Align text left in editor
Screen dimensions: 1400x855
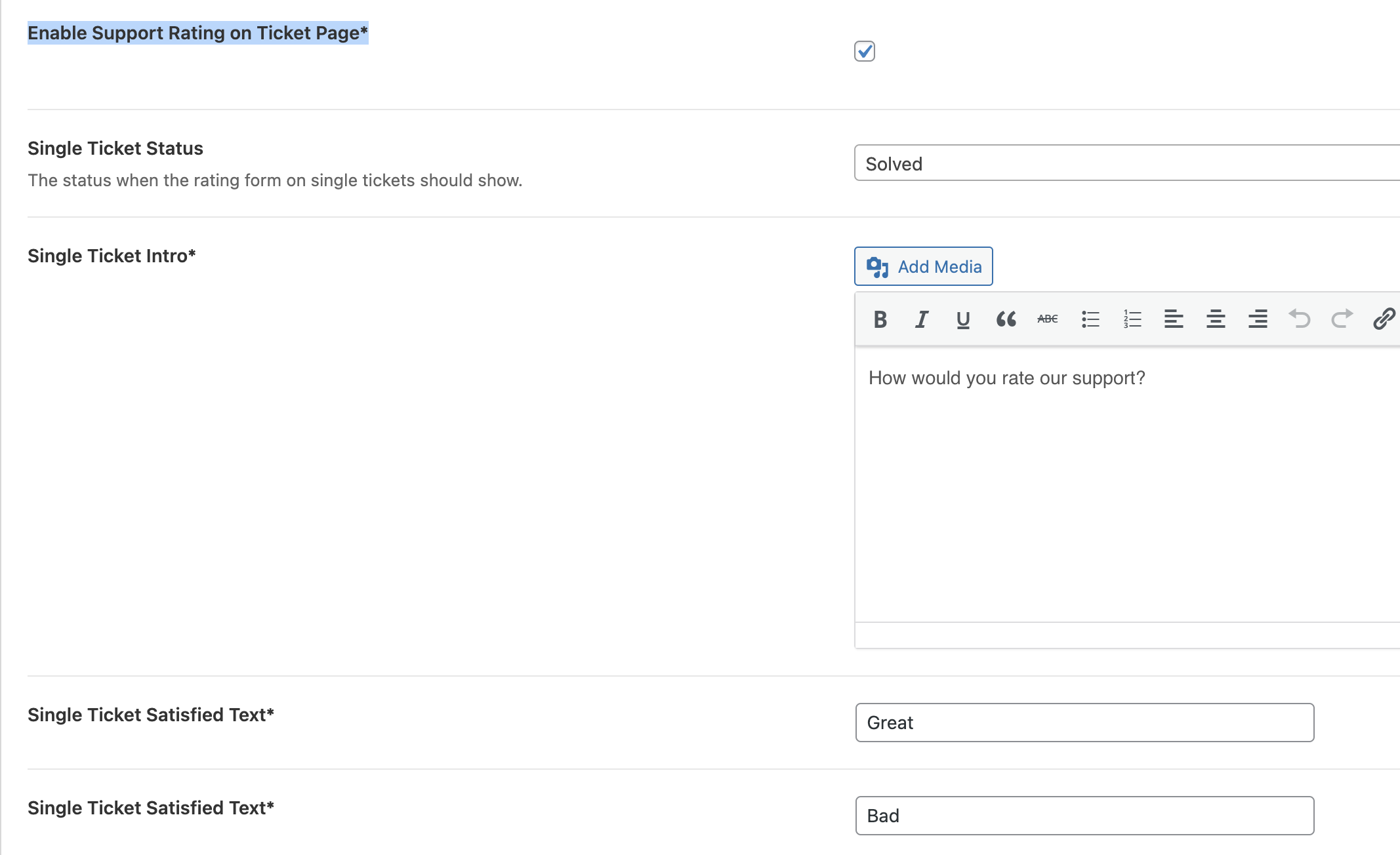(x=1174, y=319)
